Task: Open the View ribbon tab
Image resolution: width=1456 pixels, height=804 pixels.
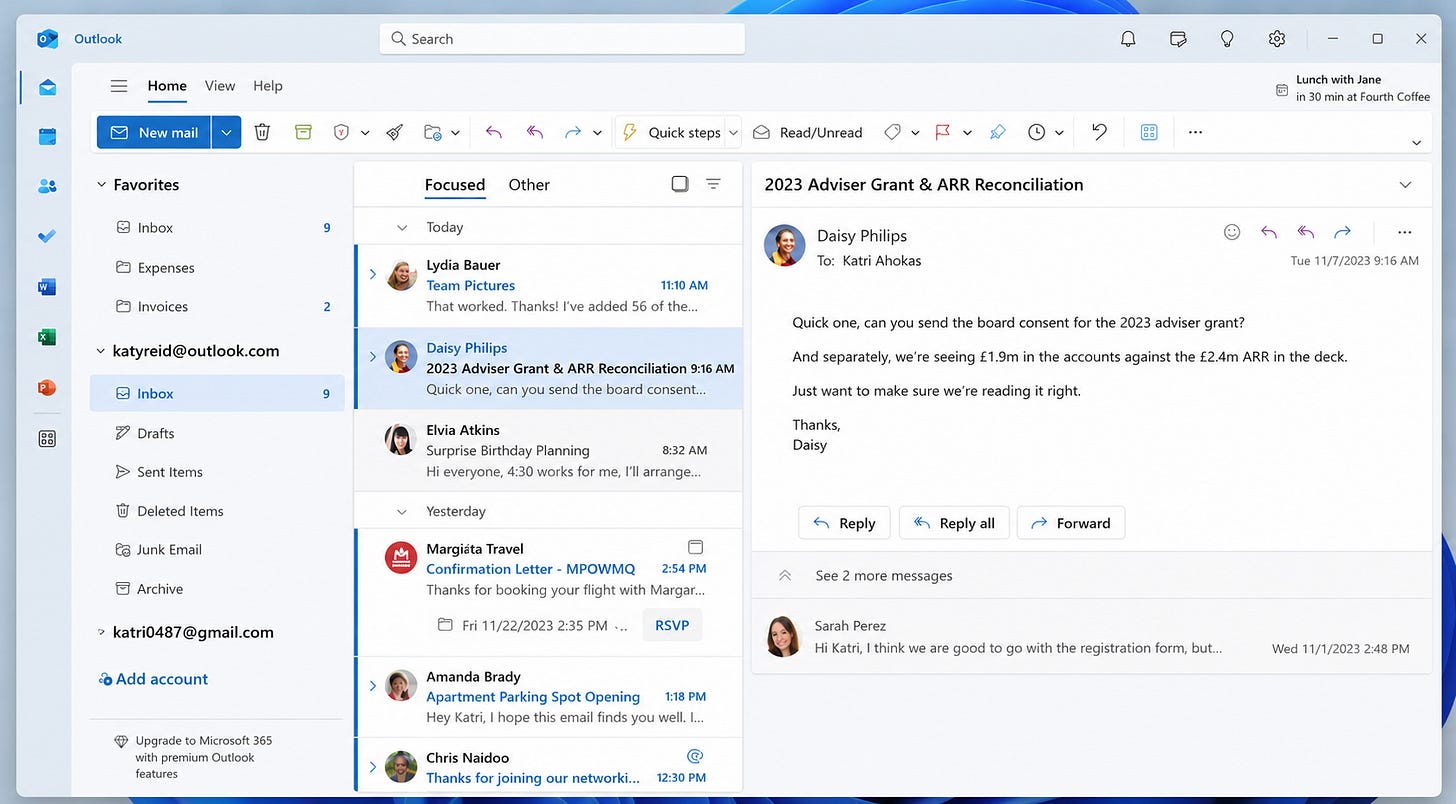Action: (x=220, y=86)
